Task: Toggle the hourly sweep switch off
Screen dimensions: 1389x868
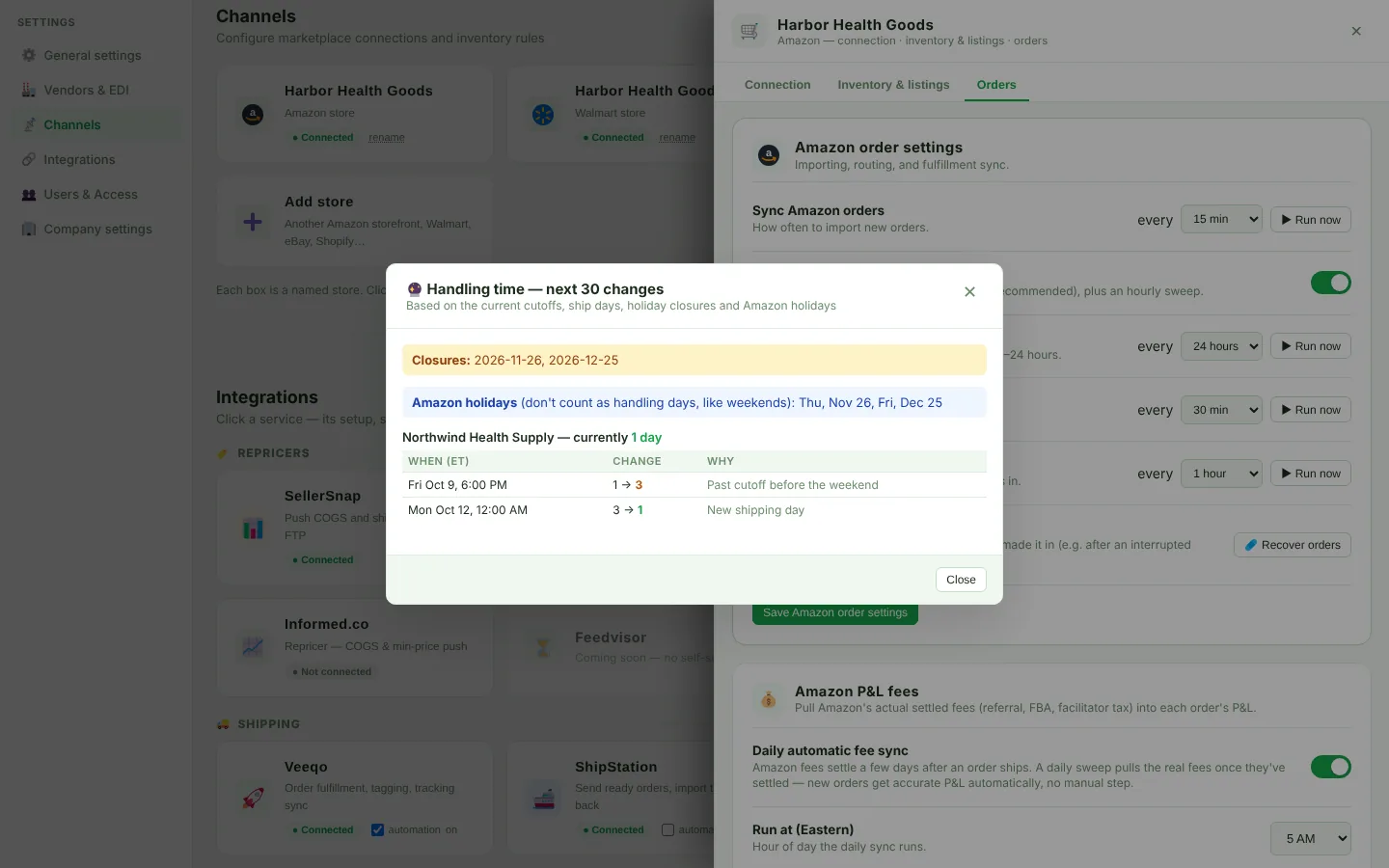Action: [x=1331, y=283]
